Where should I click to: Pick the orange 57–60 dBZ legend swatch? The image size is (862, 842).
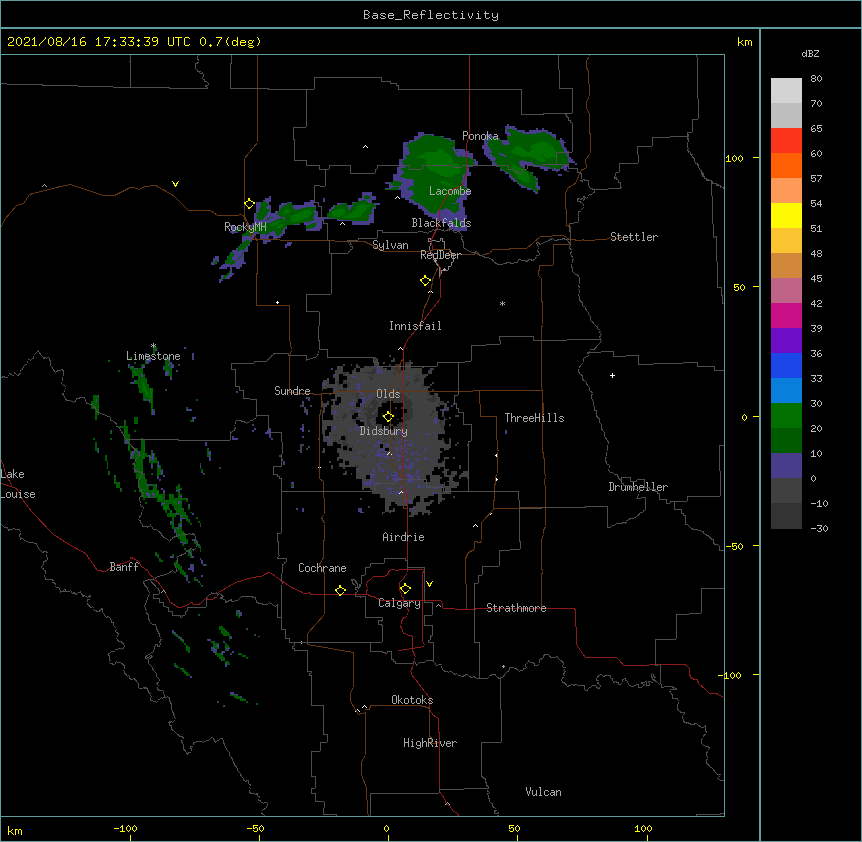point(786,165)
